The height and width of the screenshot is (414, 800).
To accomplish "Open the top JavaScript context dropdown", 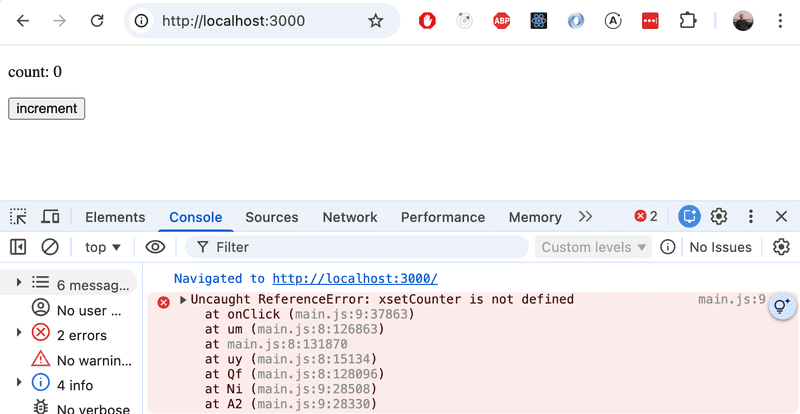I will (x=103, y=247).
